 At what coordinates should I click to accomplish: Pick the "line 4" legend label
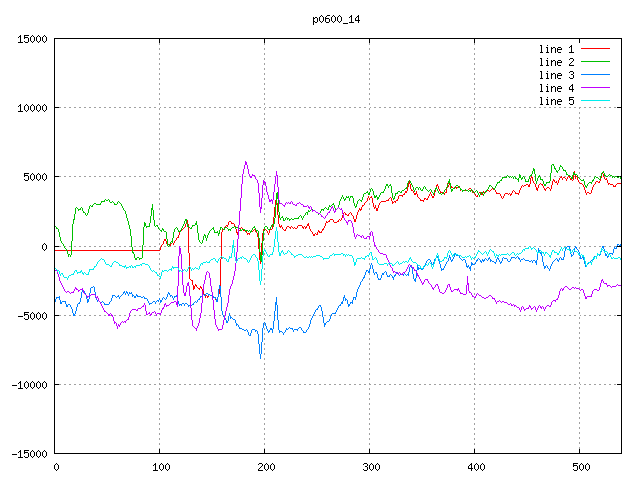click(x=556, y=88)
